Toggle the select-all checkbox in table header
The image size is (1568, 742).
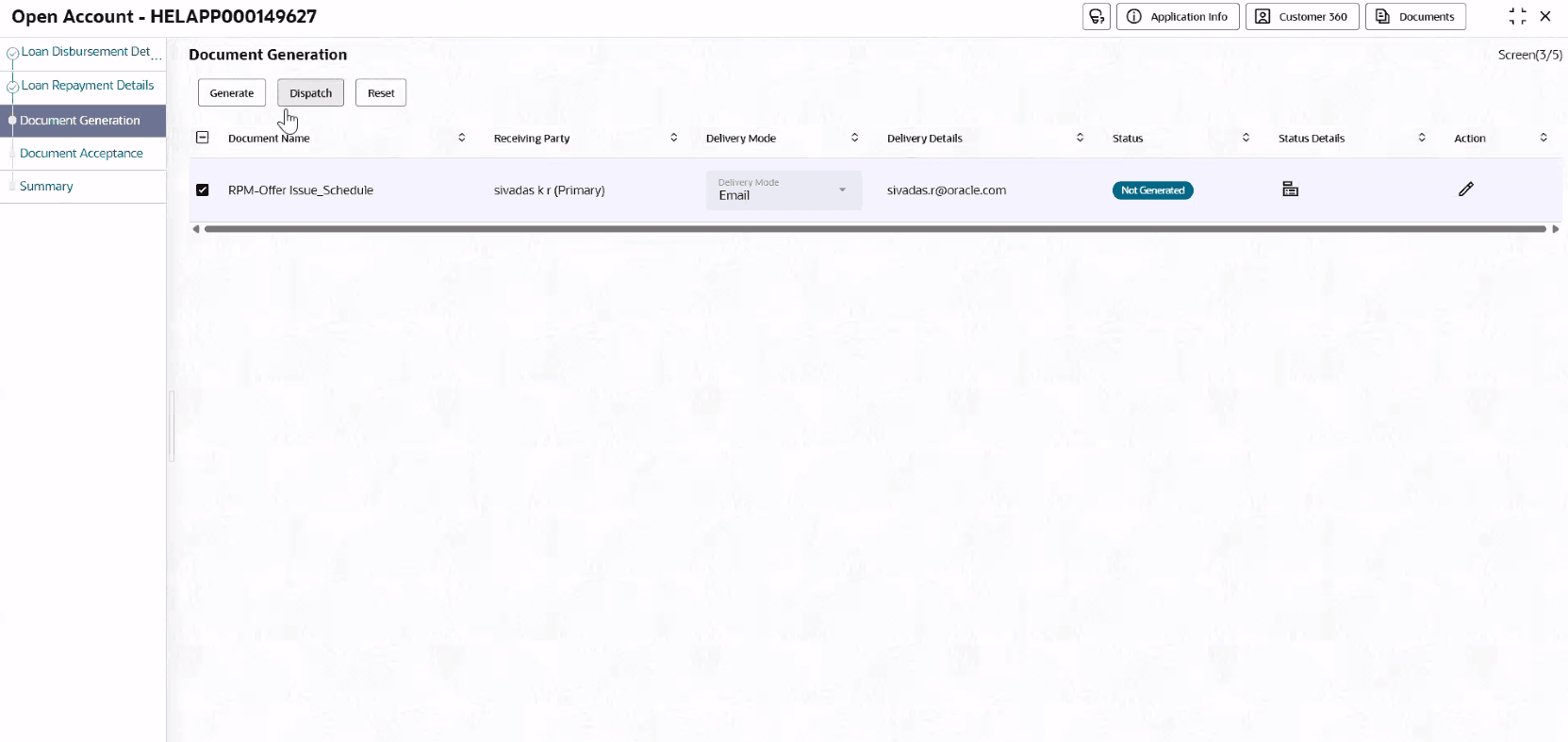[x=203, y=138]
